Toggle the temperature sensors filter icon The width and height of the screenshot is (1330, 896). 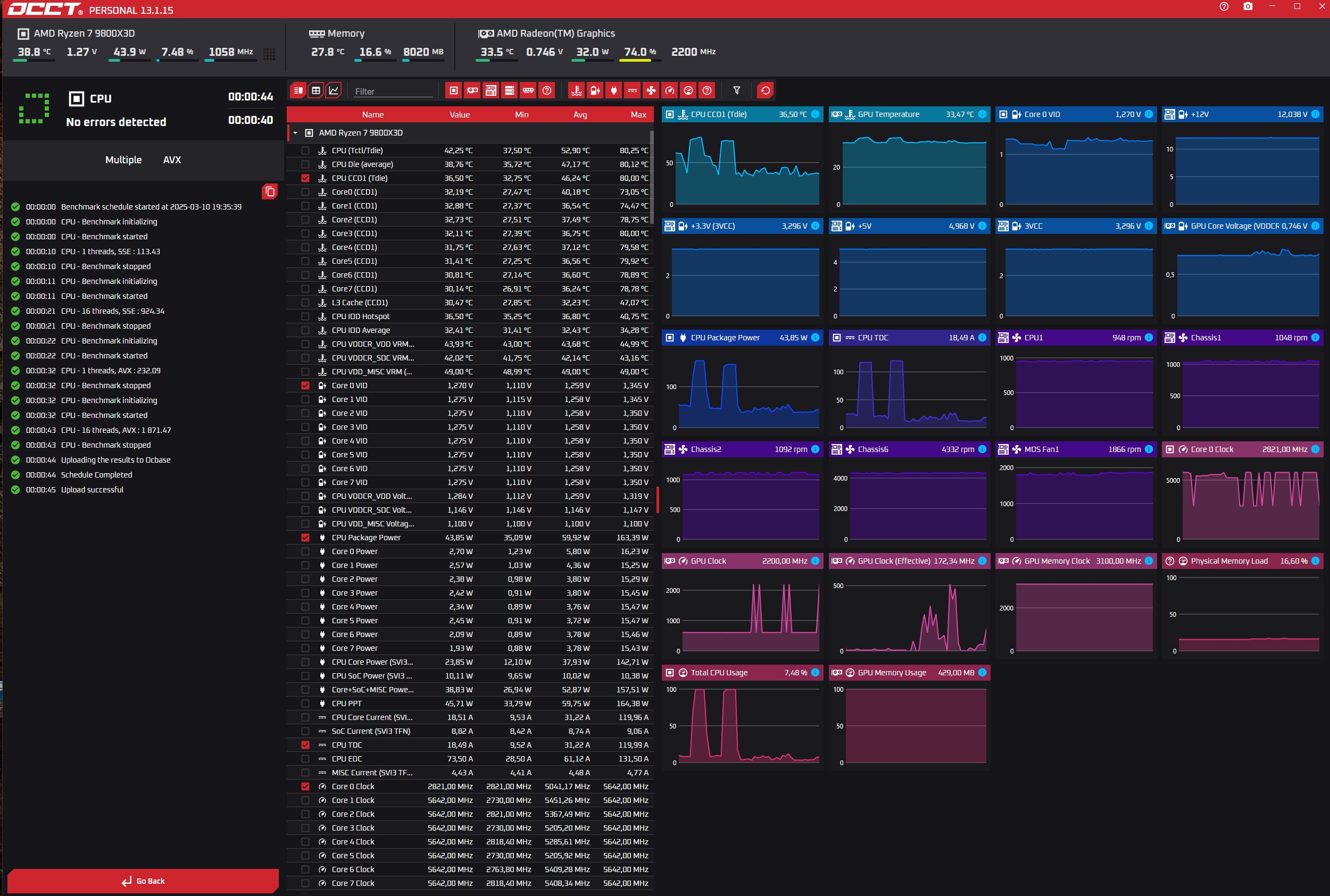point(577,90)
